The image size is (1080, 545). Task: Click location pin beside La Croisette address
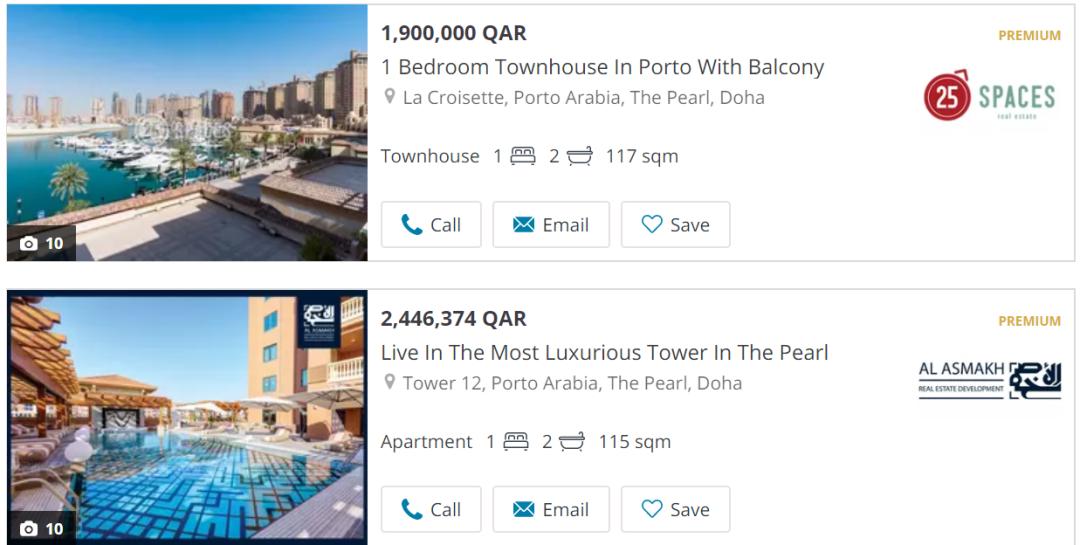point(390,97)
